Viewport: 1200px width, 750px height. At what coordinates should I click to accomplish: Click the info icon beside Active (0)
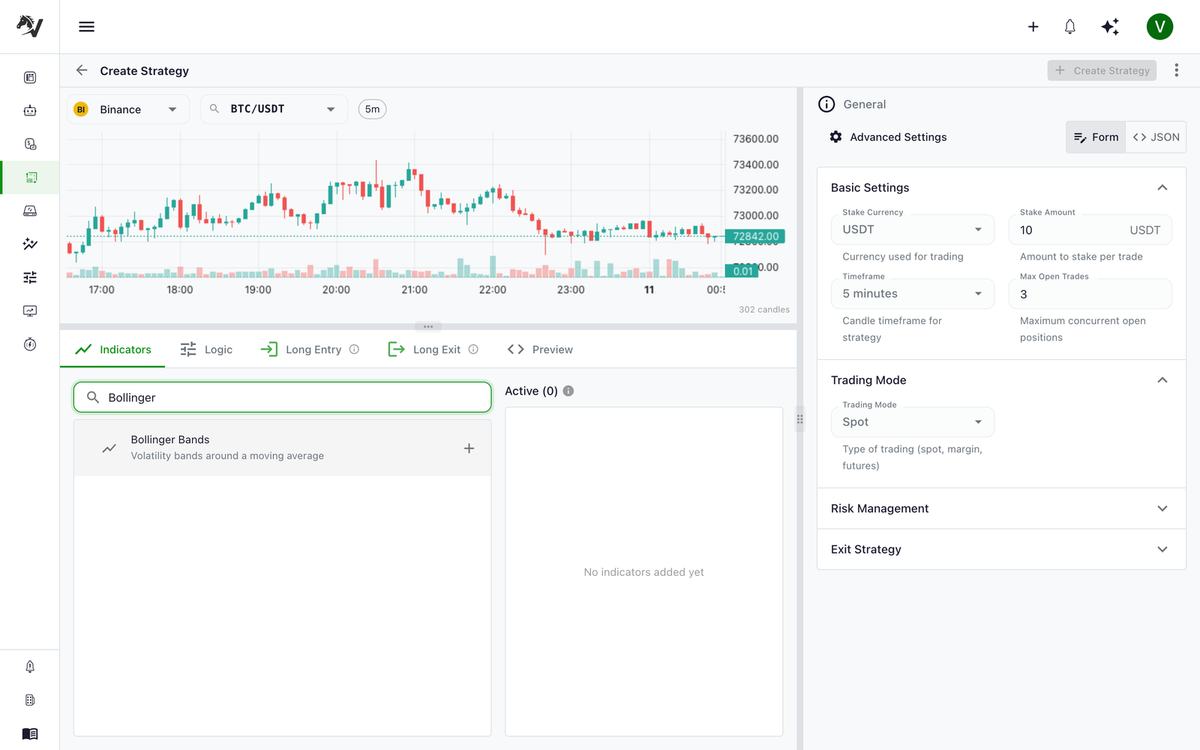pos(568,391)
